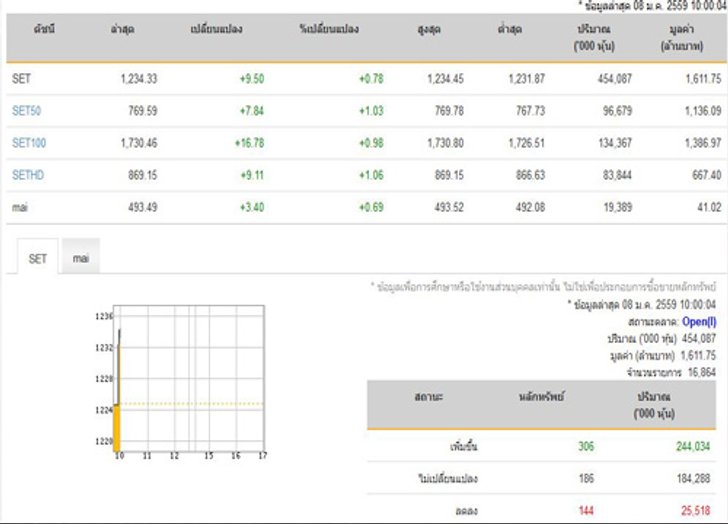This screenshot has width=728, height=524.
Task: Click SET50 low value 767.73
Action: 530,111
